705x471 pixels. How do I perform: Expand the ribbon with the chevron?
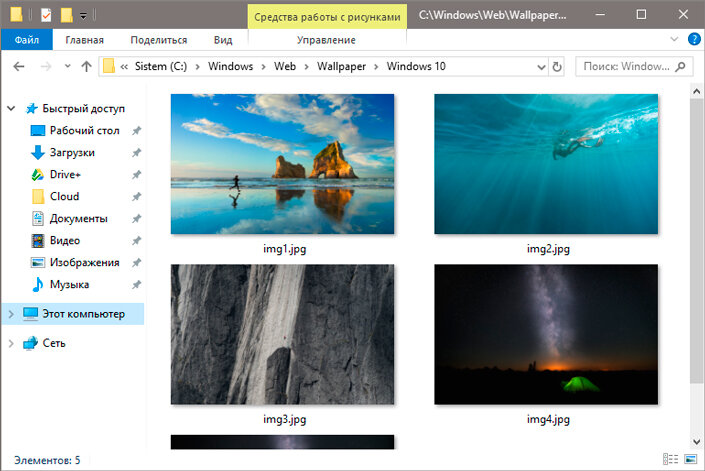pos(674,39)
